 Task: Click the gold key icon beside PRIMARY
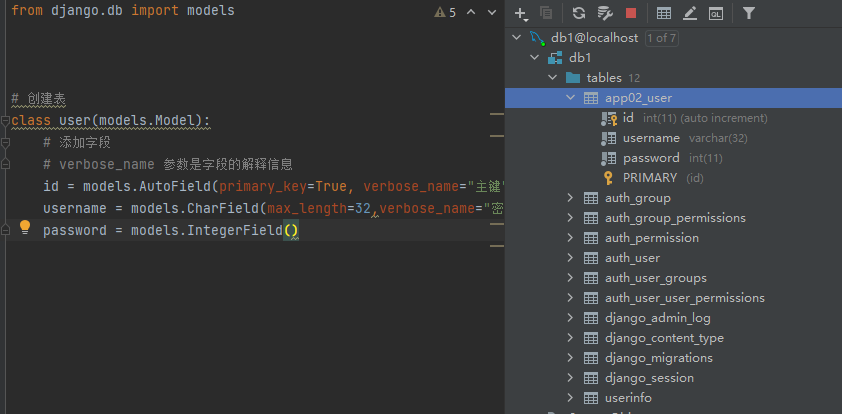608,178
